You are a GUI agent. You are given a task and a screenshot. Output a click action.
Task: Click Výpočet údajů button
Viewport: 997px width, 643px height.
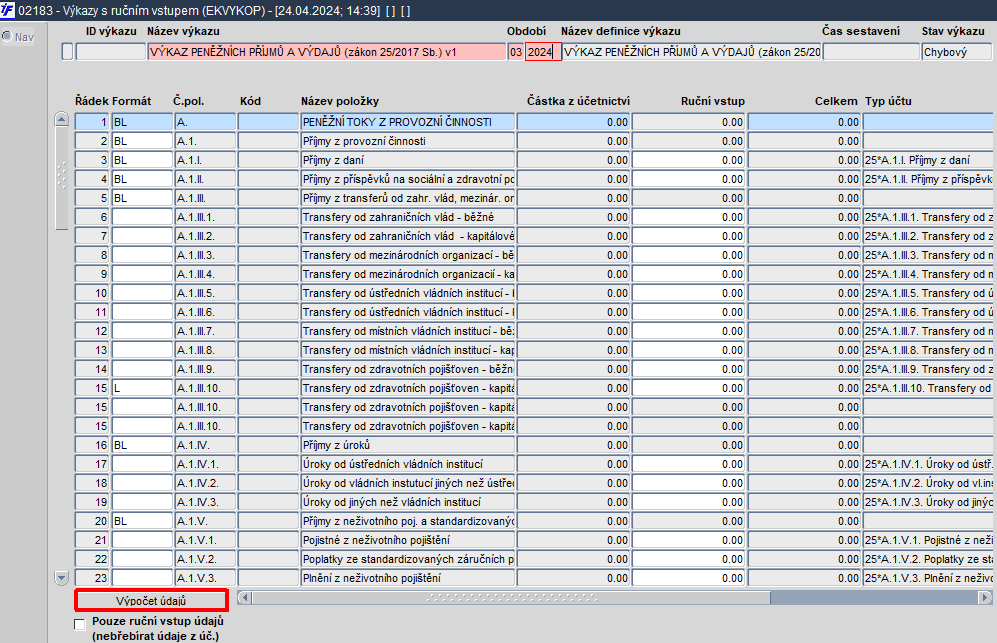click(151, 601)
